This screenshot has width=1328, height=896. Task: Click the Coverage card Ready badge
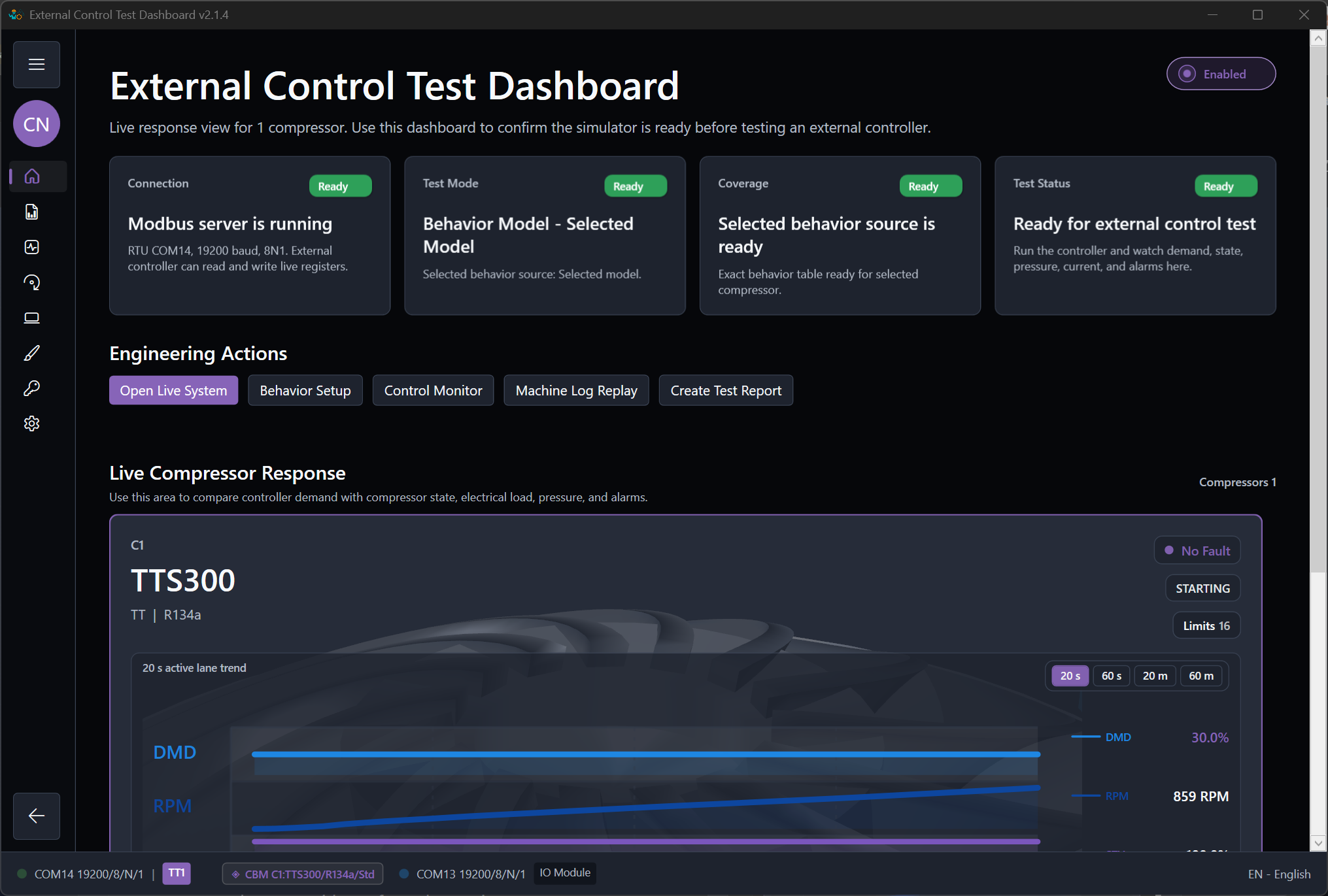coord(930,186)
